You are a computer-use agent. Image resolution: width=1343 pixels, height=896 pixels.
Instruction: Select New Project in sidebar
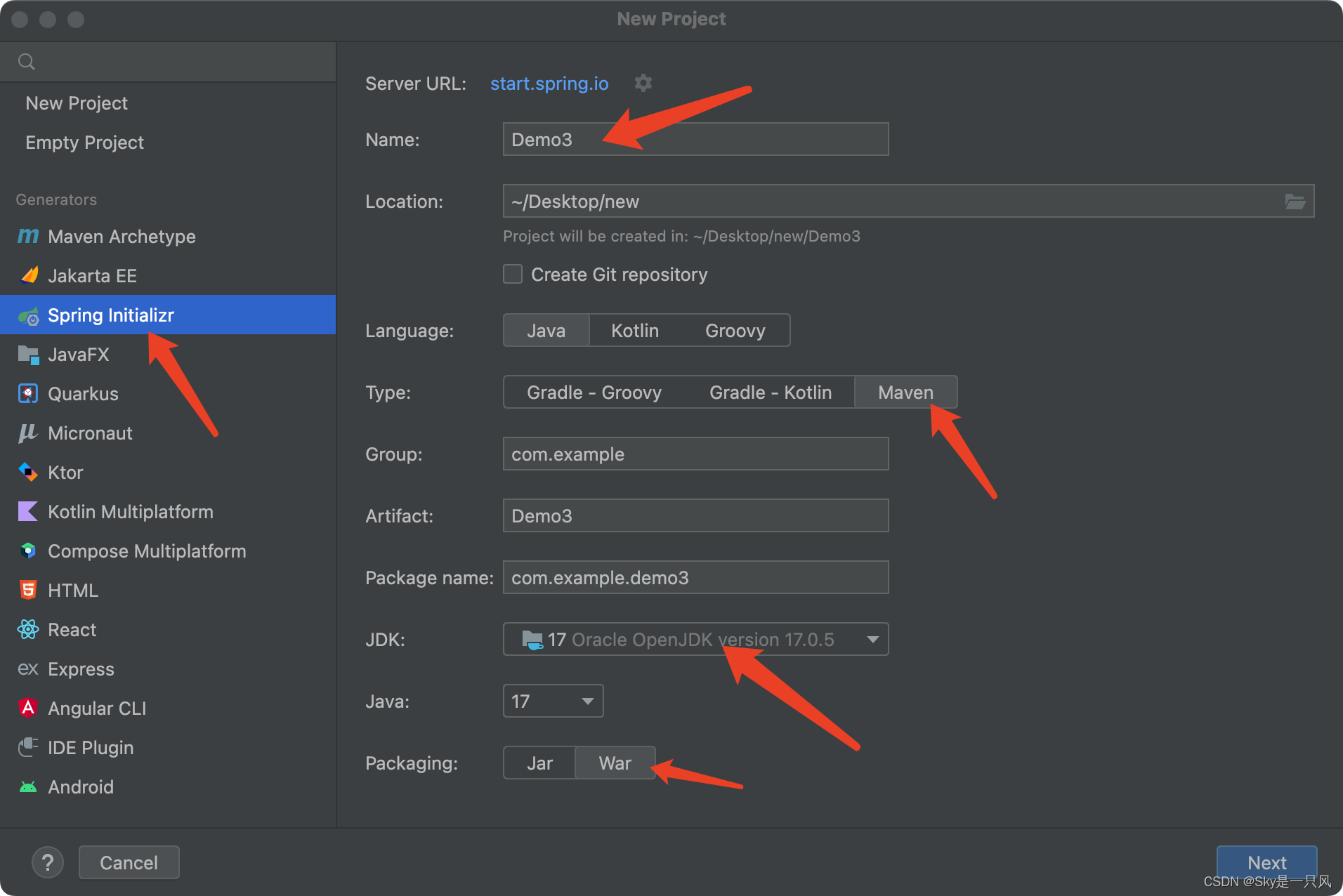(x=77, y=103)
